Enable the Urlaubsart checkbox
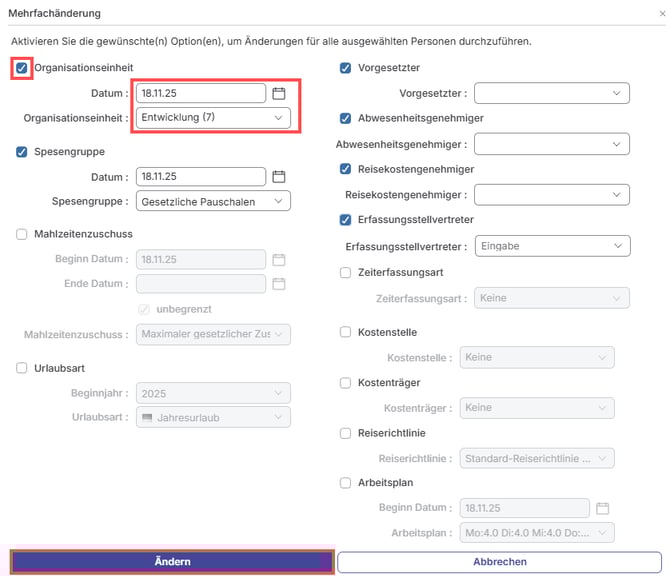Screen dimensions: 670x586 coord(22,368)
